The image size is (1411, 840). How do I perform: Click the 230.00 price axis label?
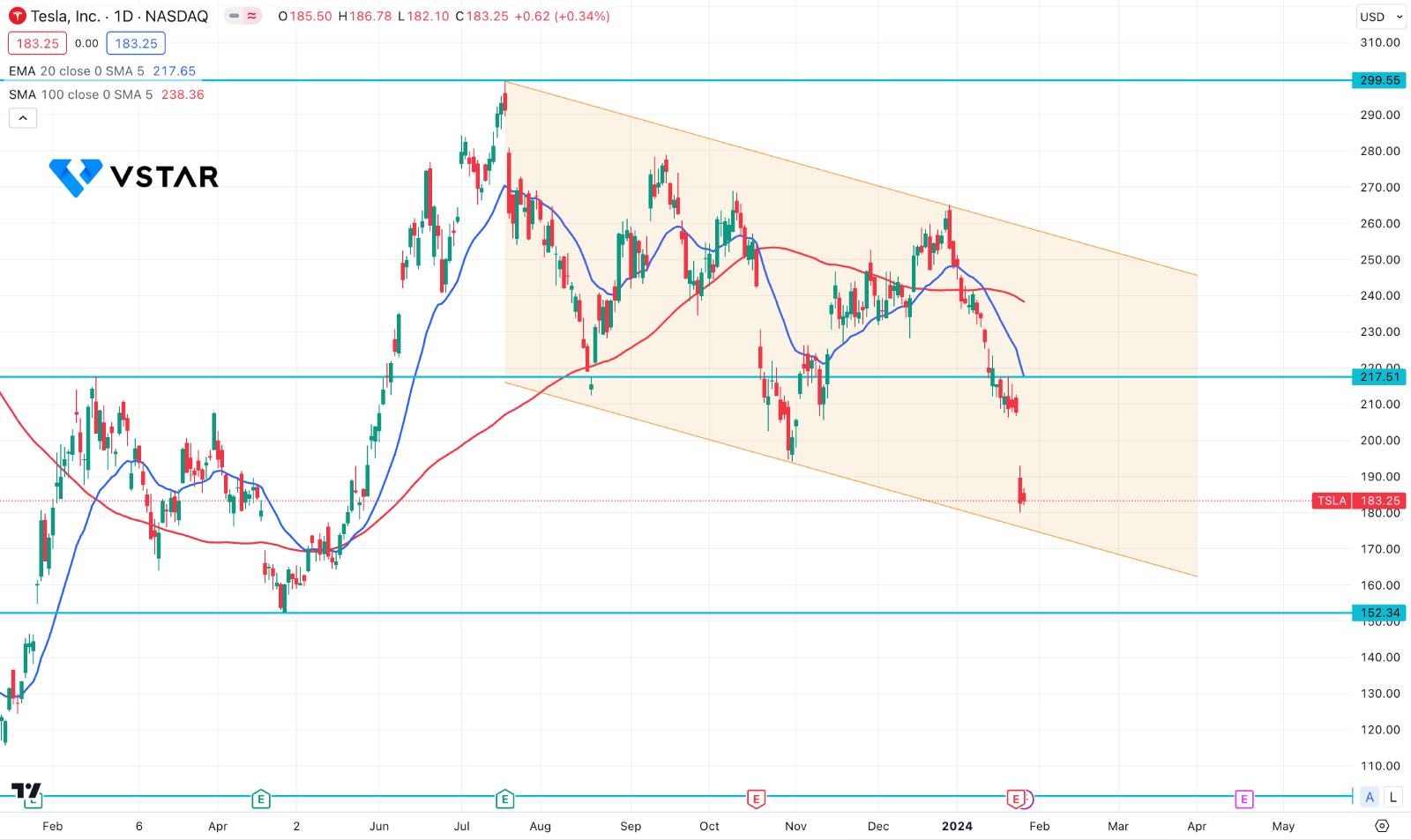[1379, 331]
